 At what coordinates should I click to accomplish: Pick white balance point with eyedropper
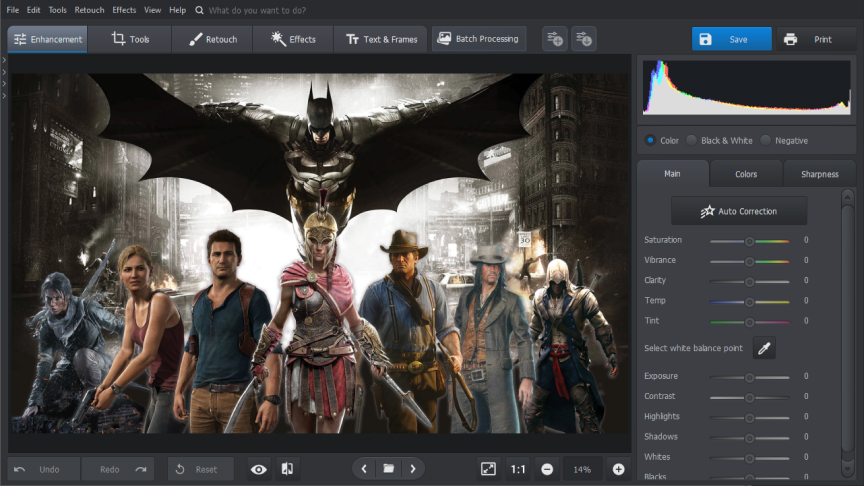click(764, 348)
